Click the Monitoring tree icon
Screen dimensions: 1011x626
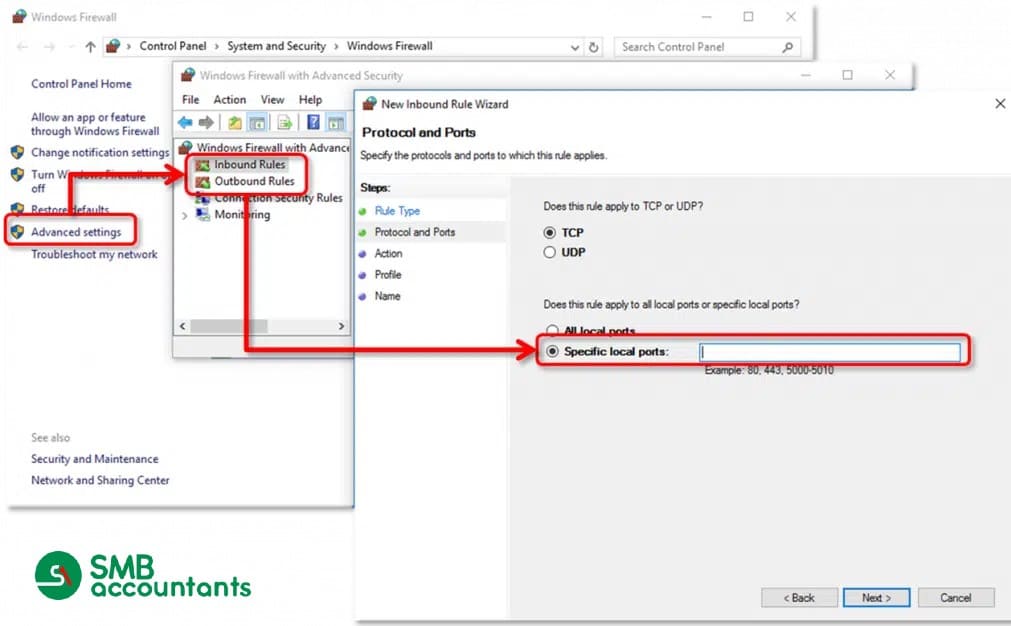point(202,215)
